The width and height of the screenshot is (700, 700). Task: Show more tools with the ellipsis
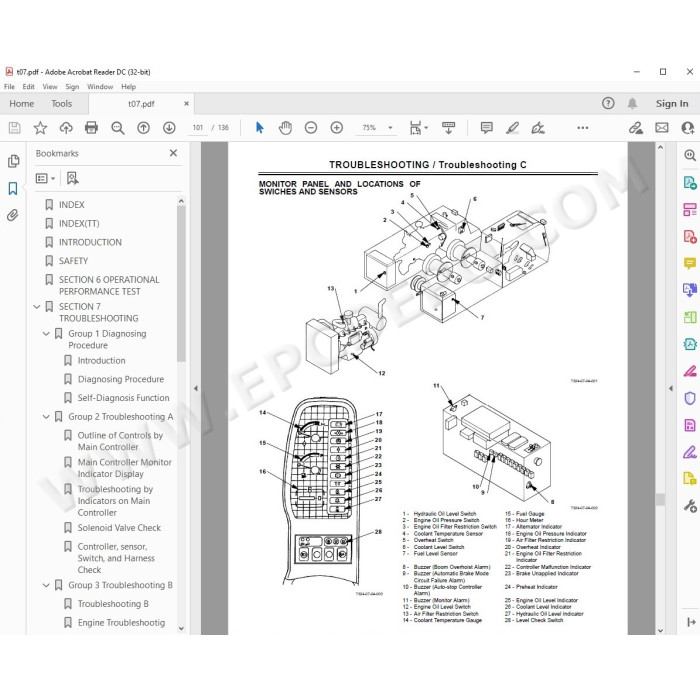click(x=583, y=128)
